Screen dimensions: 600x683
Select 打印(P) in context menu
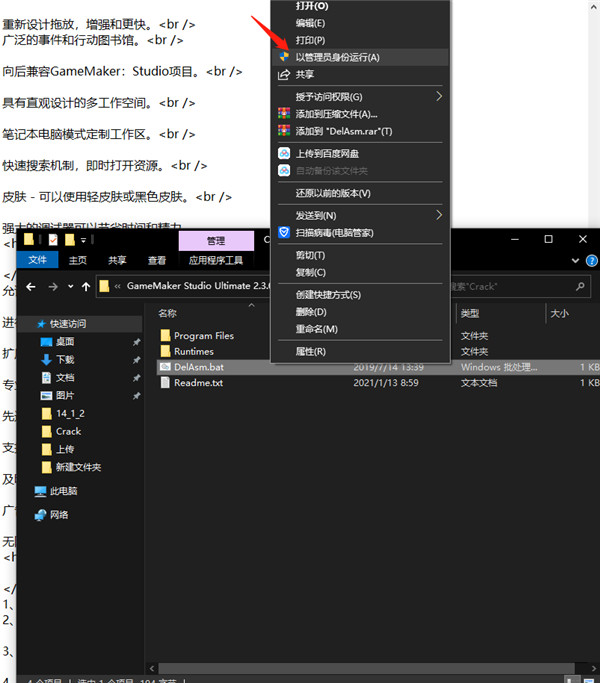[x=360, y=40]
